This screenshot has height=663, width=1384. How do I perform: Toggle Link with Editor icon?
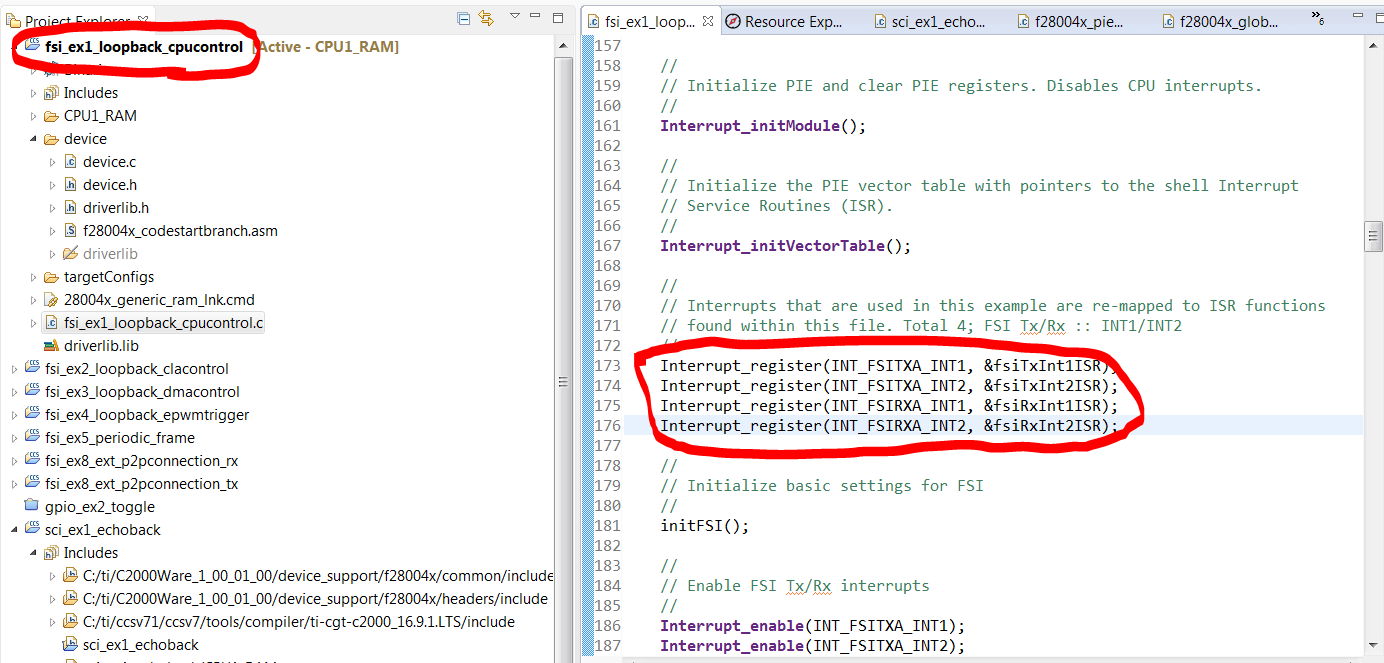point(487,18)
